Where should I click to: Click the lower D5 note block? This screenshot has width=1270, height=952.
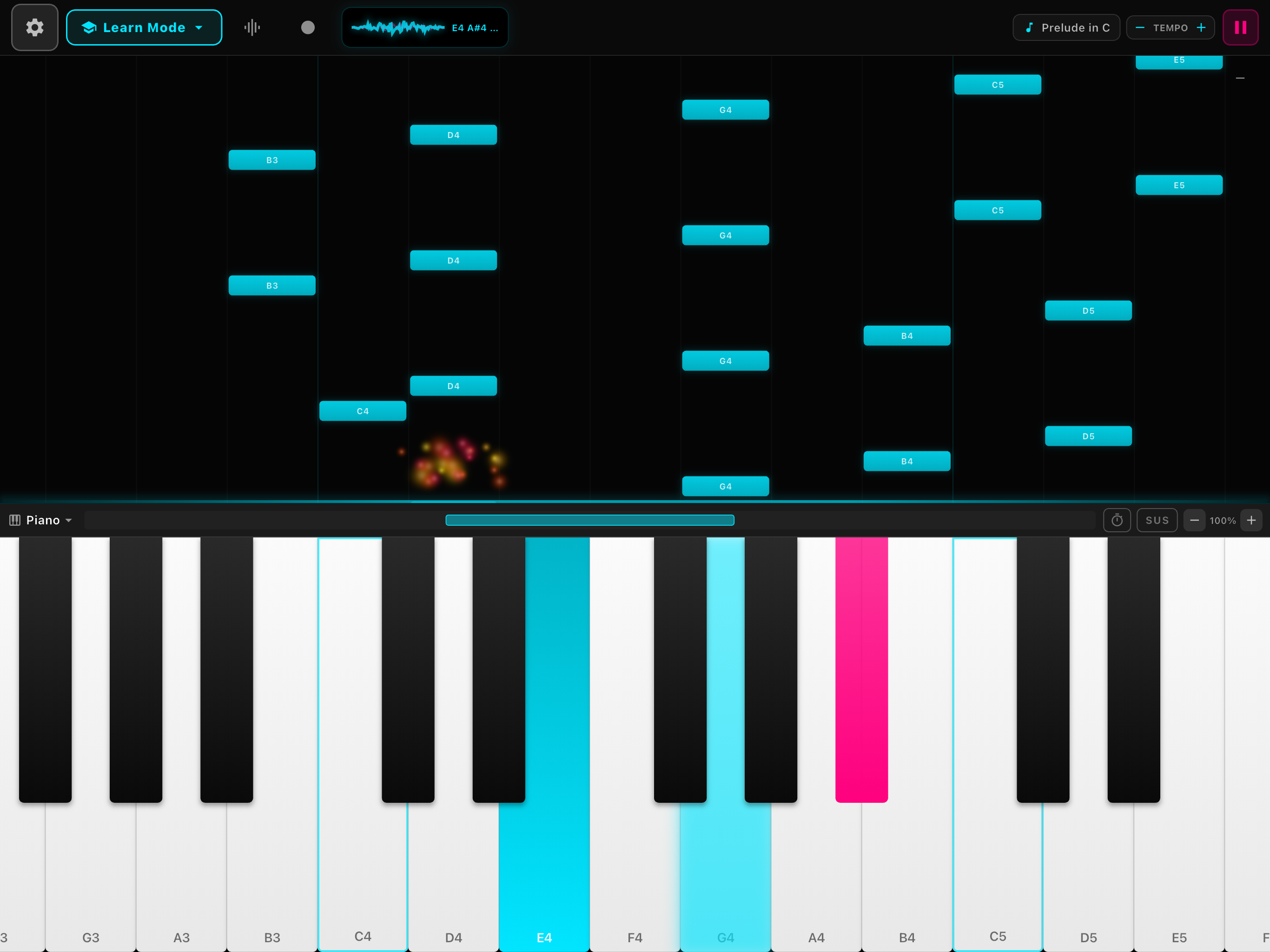[x=1089, y=436]
